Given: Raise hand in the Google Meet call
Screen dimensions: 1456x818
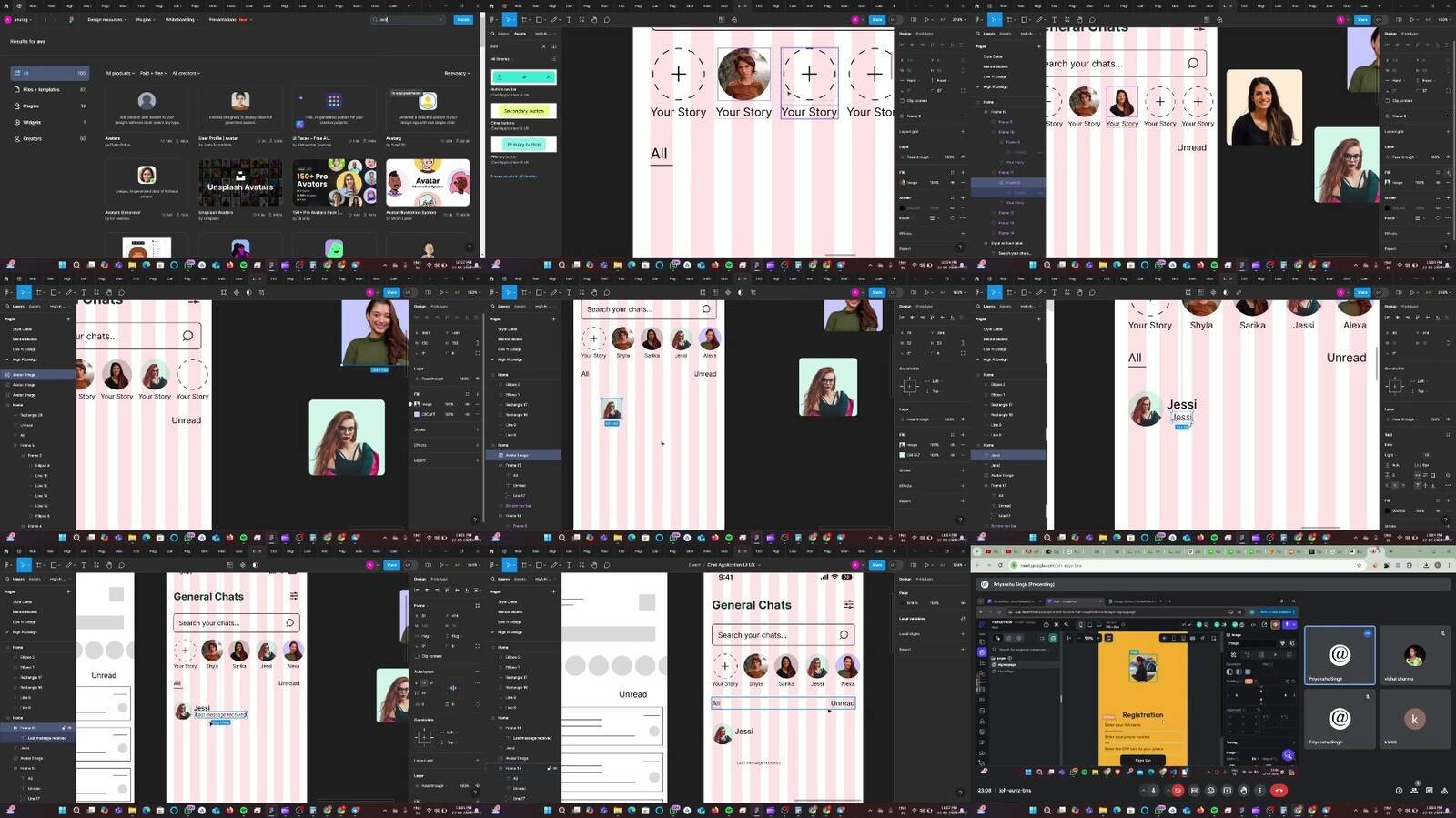Looking at the screenshot, I should (1243, 791).
